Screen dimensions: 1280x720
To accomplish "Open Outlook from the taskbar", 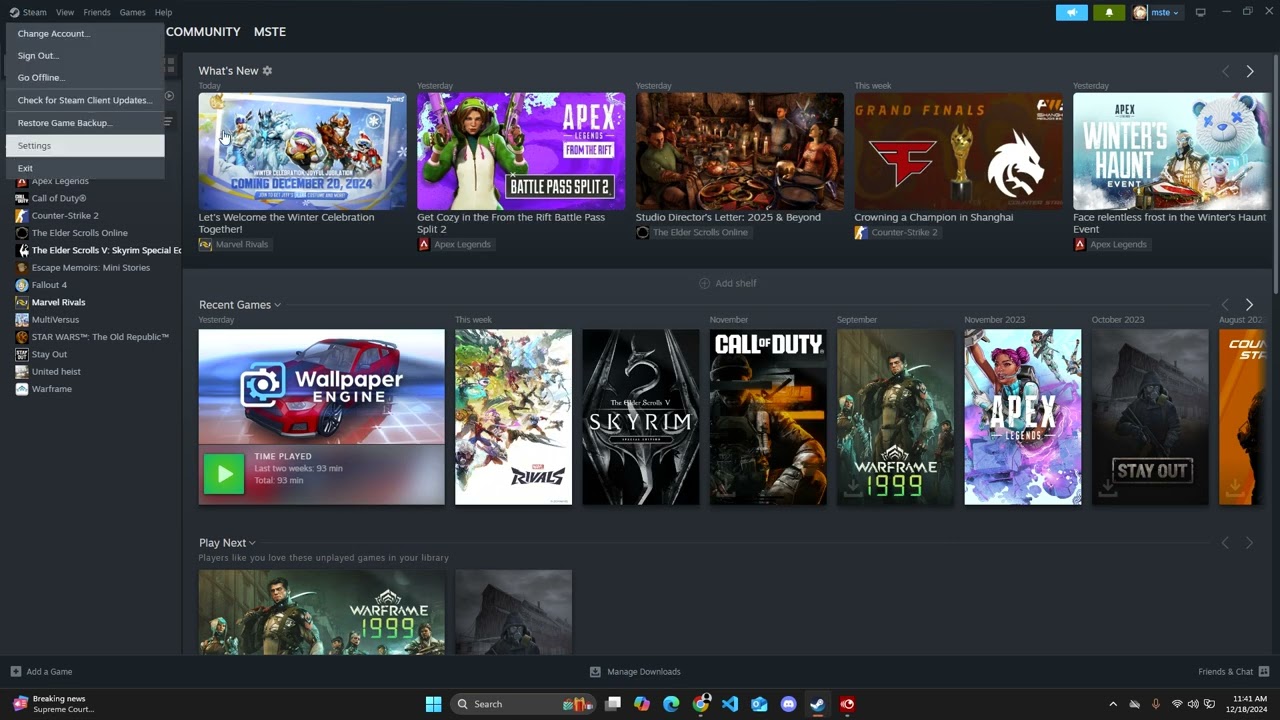I will click(x=759, y=704).
